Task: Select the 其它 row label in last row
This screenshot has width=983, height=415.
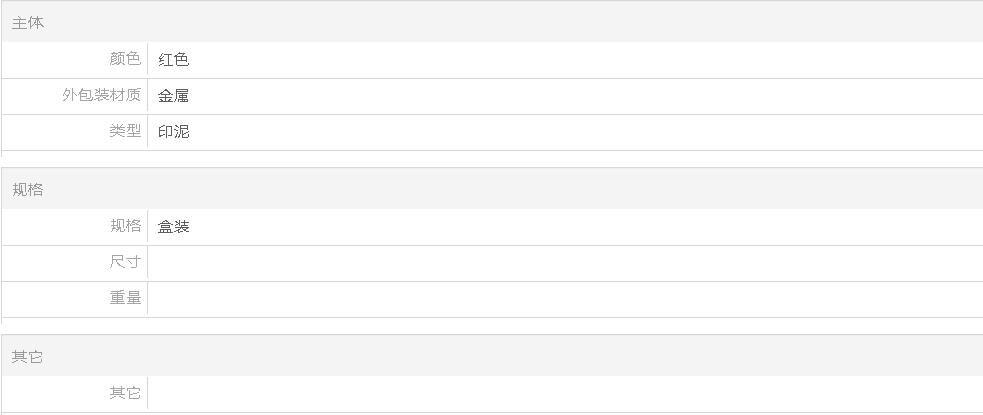Action: tap(125, 393)
